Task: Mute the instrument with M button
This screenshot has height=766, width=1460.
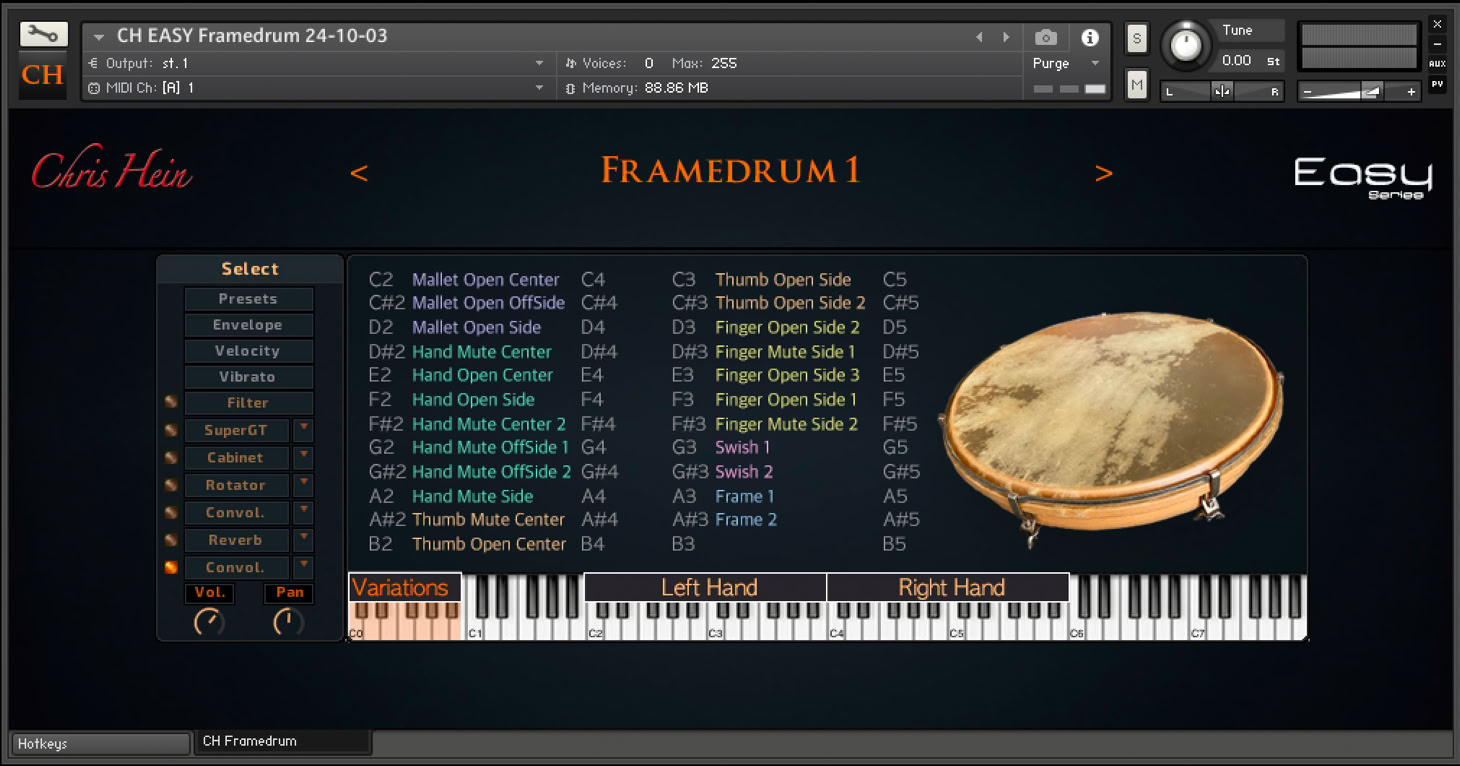Action: coord(1137,85)
